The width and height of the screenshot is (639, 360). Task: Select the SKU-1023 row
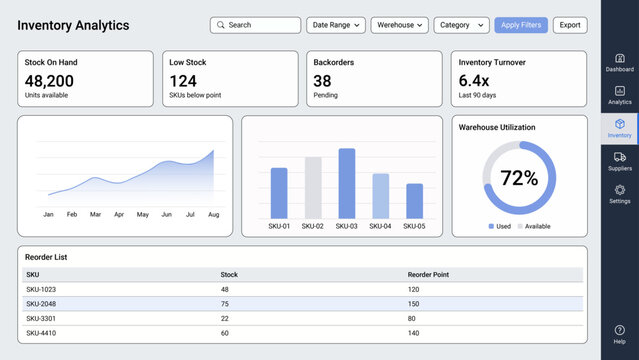click(302, 289)
